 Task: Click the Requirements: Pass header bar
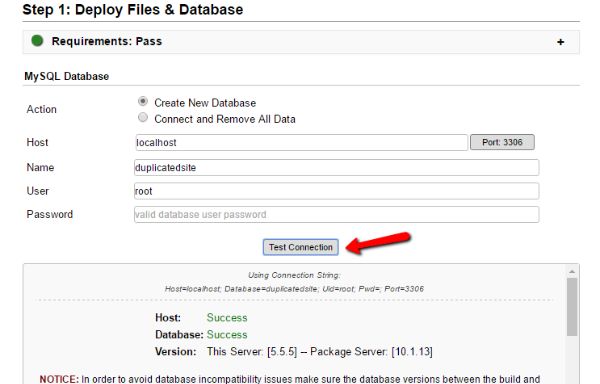tap(301, 42)
